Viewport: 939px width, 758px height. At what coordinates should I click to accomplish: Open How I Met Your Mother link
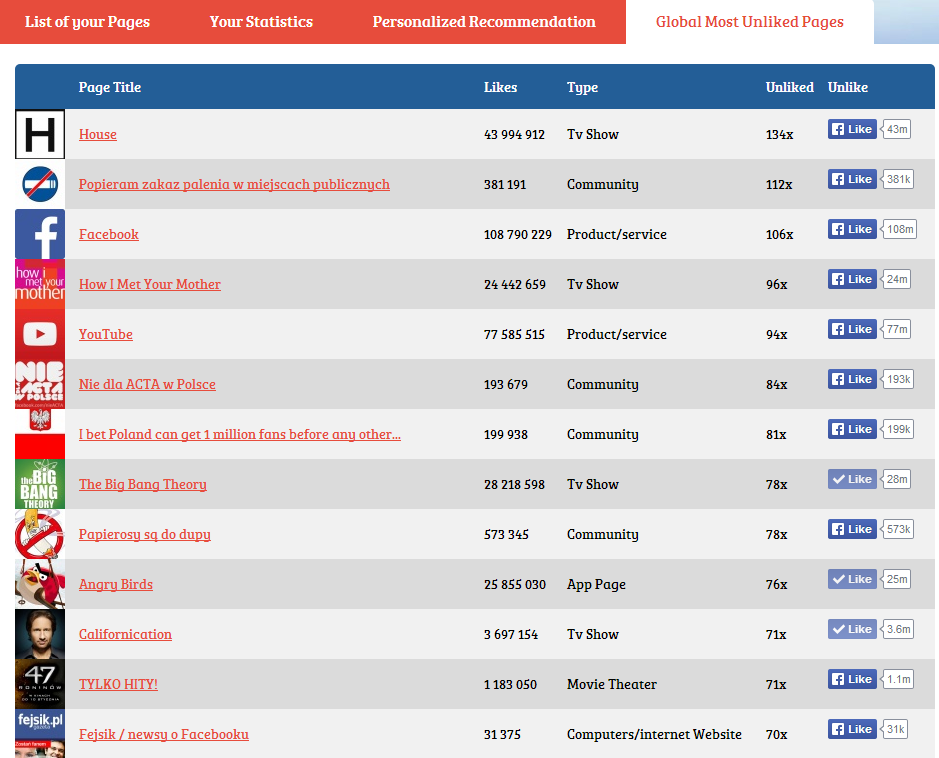[x=150, y=284]
